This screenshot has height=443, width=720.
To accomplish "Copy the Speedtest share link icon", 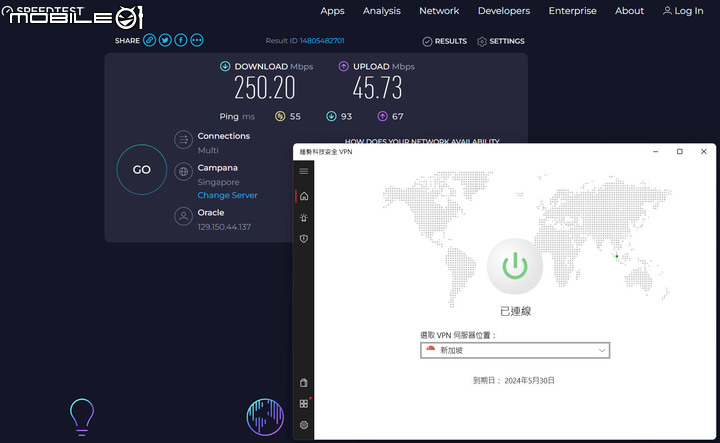I will [x=149, y=40].
